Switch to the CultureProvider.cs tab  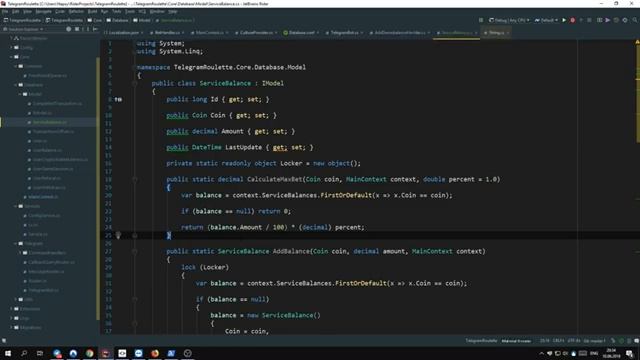[256, 32]
